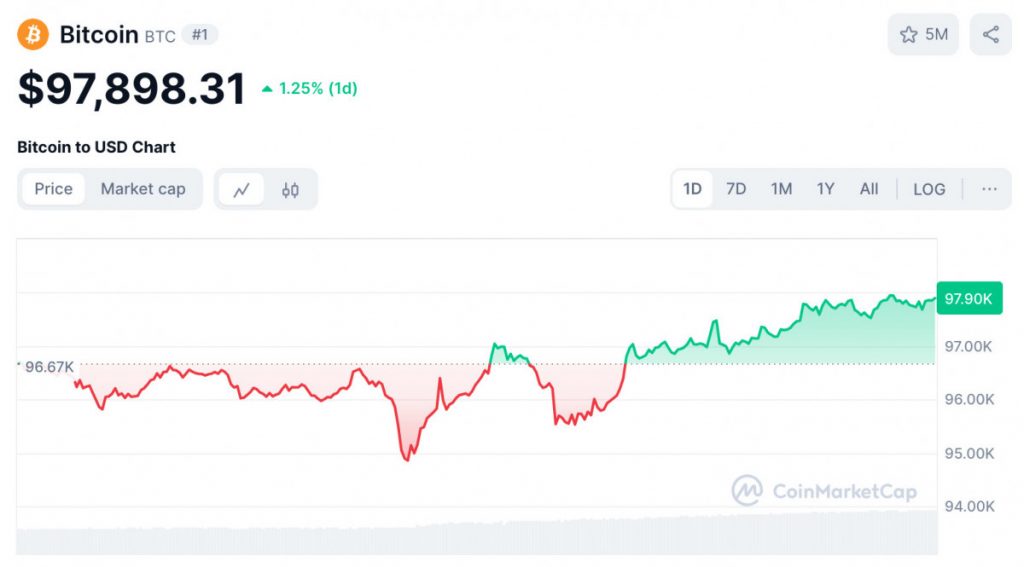Click the 1.25% (1d) change indicator
1024x567 pixels.
click(x=310, y=88)
